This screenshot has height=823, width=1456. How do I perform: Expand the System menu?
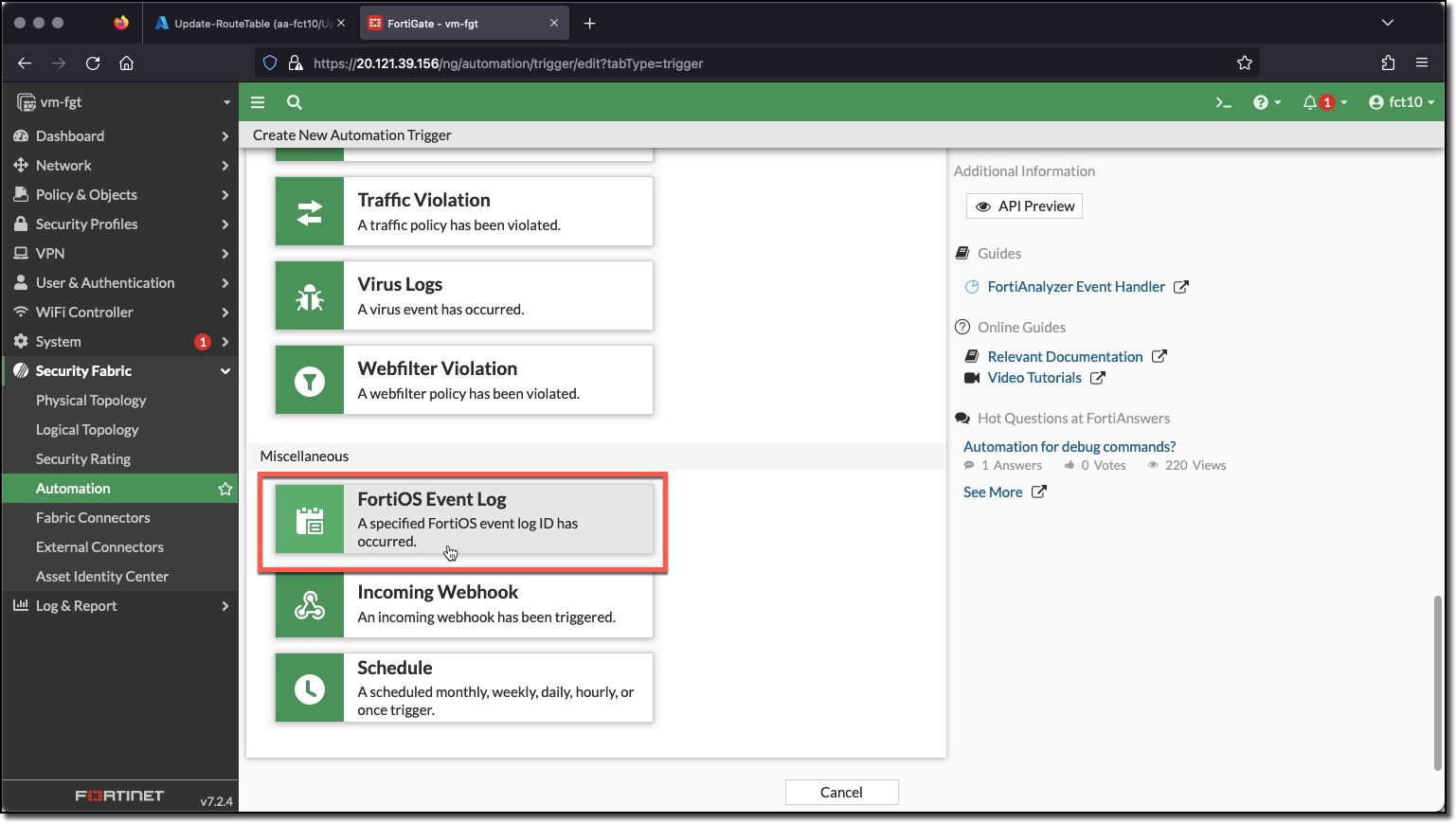pos(120,342)
